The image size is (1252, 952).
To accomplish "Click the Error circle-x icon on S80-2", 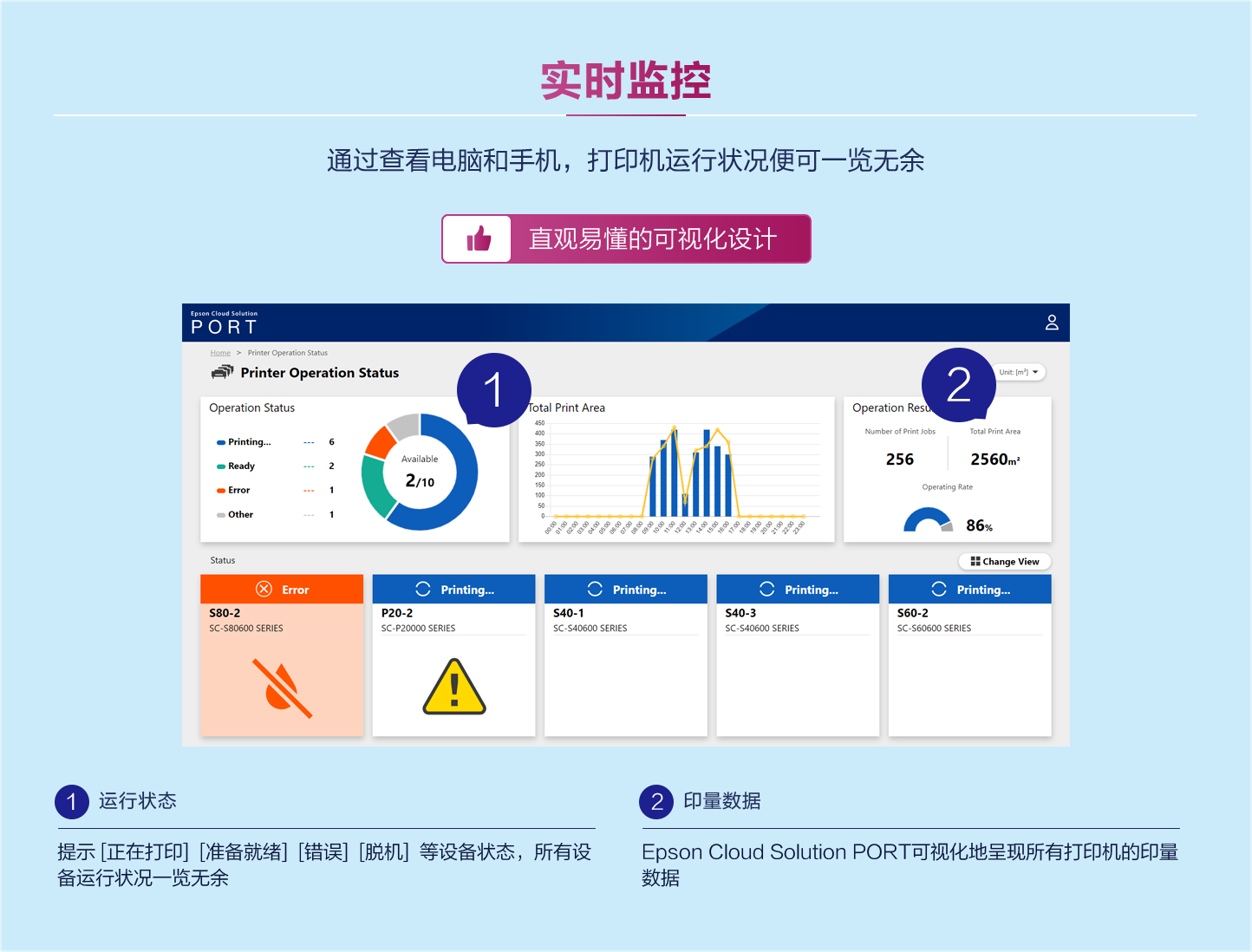I will click(264, 590).
